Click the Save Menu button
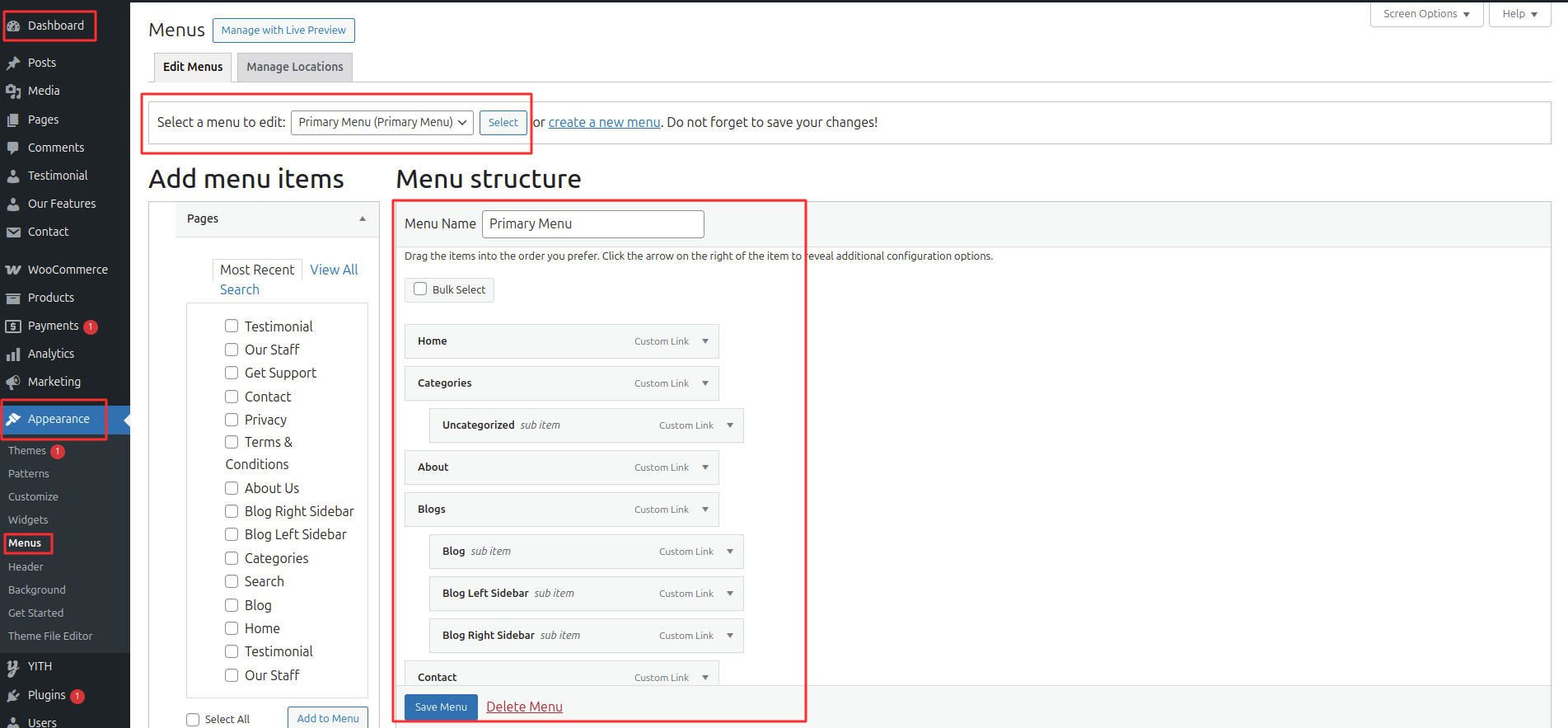 coord(441,707)
